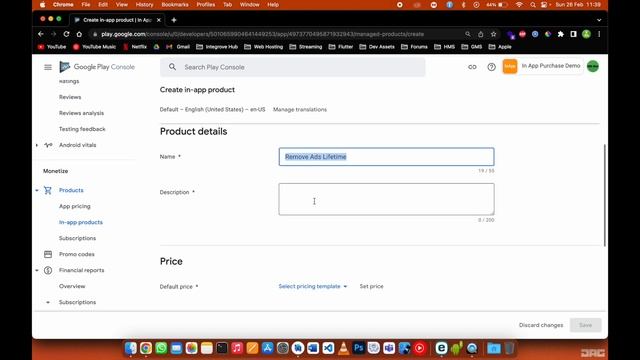Image resolution: width=640 pixels, height=360 pixels.
Task: Open Subscriptions under Products
Action: [78, 238]
